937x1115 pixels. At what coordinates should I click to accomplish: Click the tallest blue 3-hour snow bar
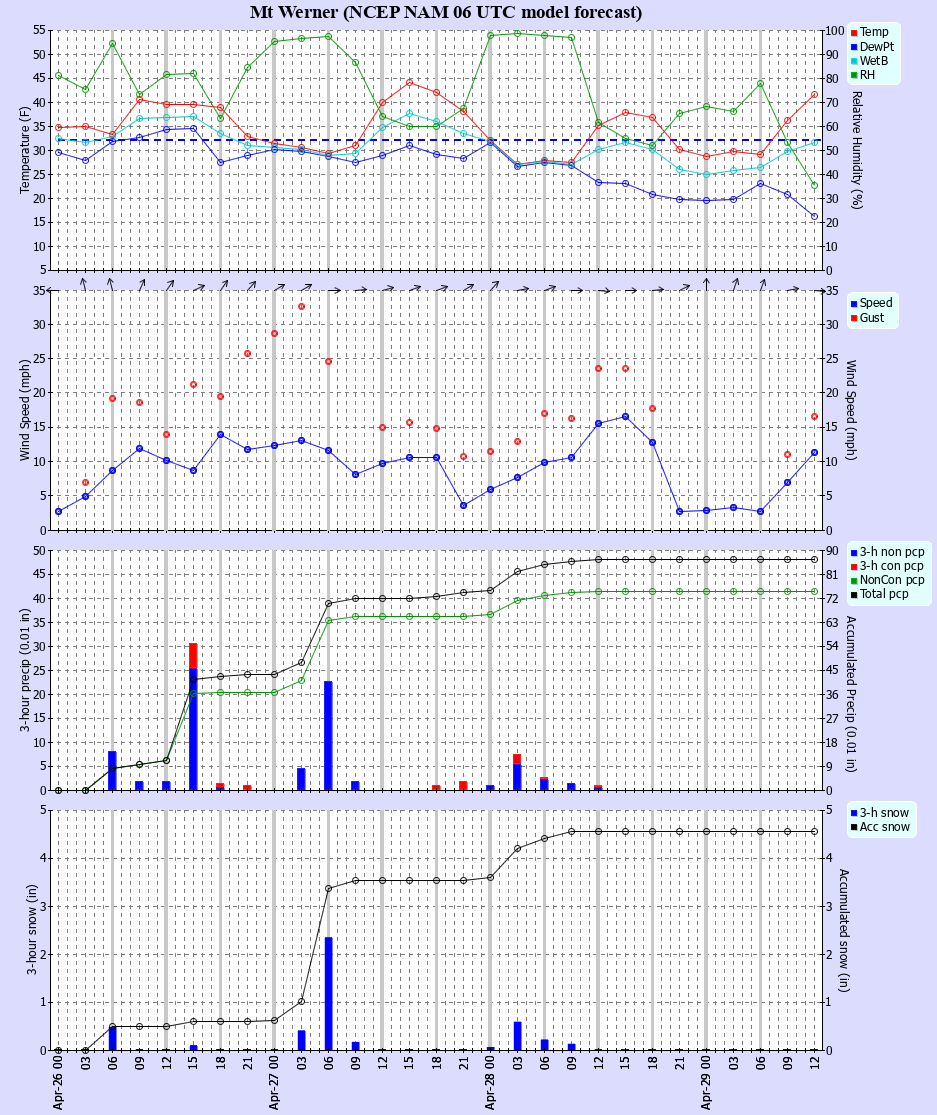(x=328, y=993)
